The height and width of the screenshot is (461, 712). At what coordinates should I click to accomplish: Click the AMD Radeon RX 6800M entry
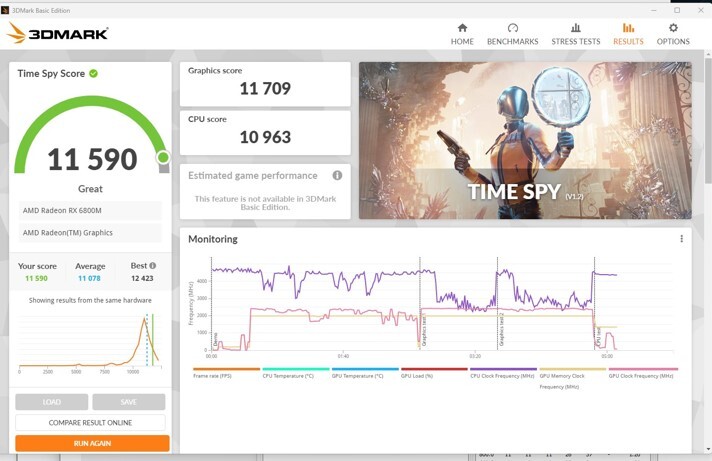(x=90, y=210)
